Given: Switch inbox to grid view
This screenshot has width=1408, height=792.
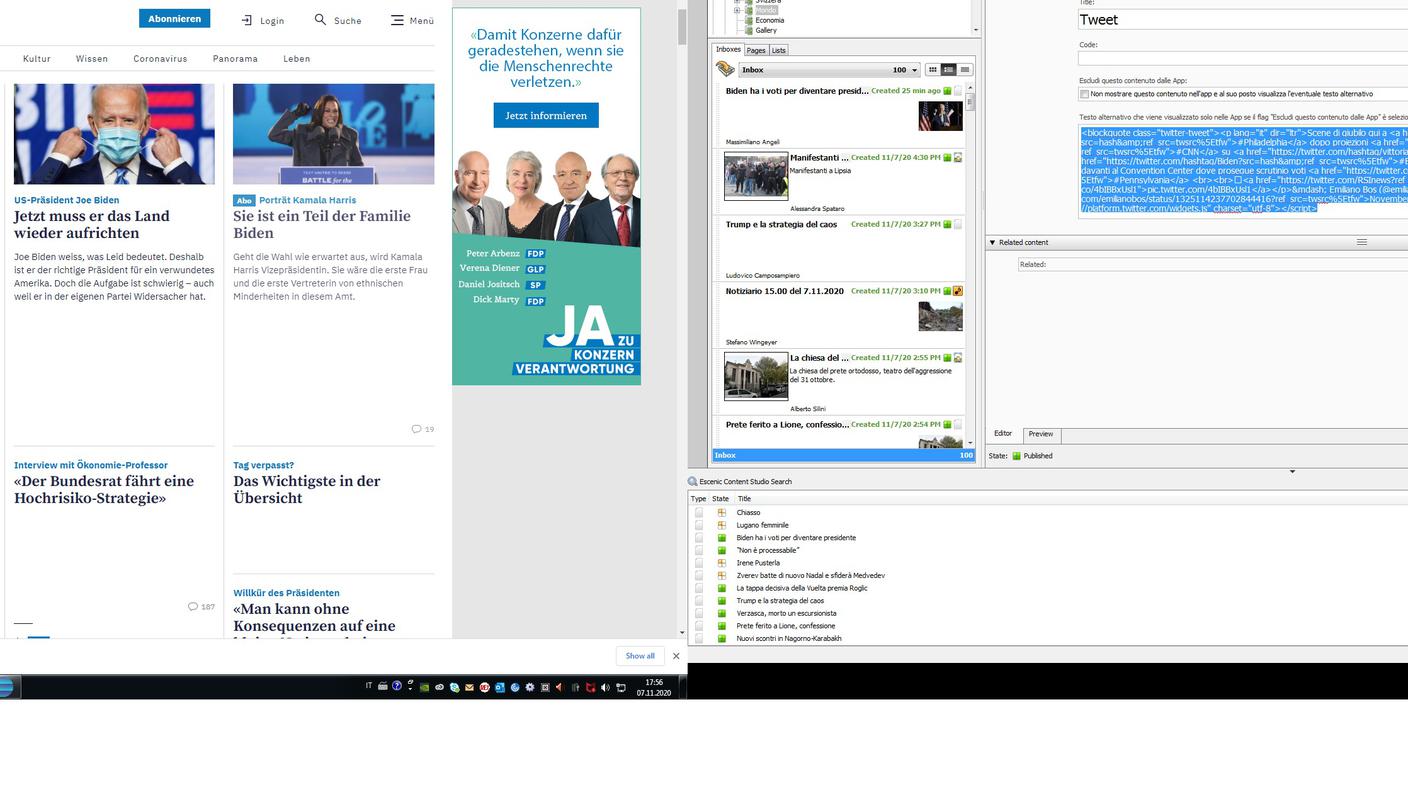Looking at the screenshot, I should pos(932,70).
